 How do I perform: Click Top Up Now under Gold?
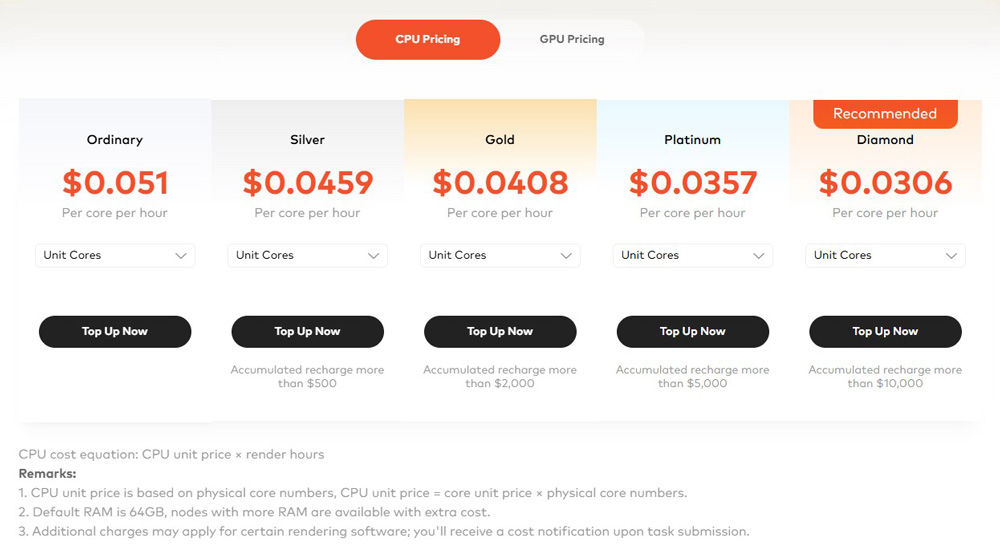click(x=500, y=331)
